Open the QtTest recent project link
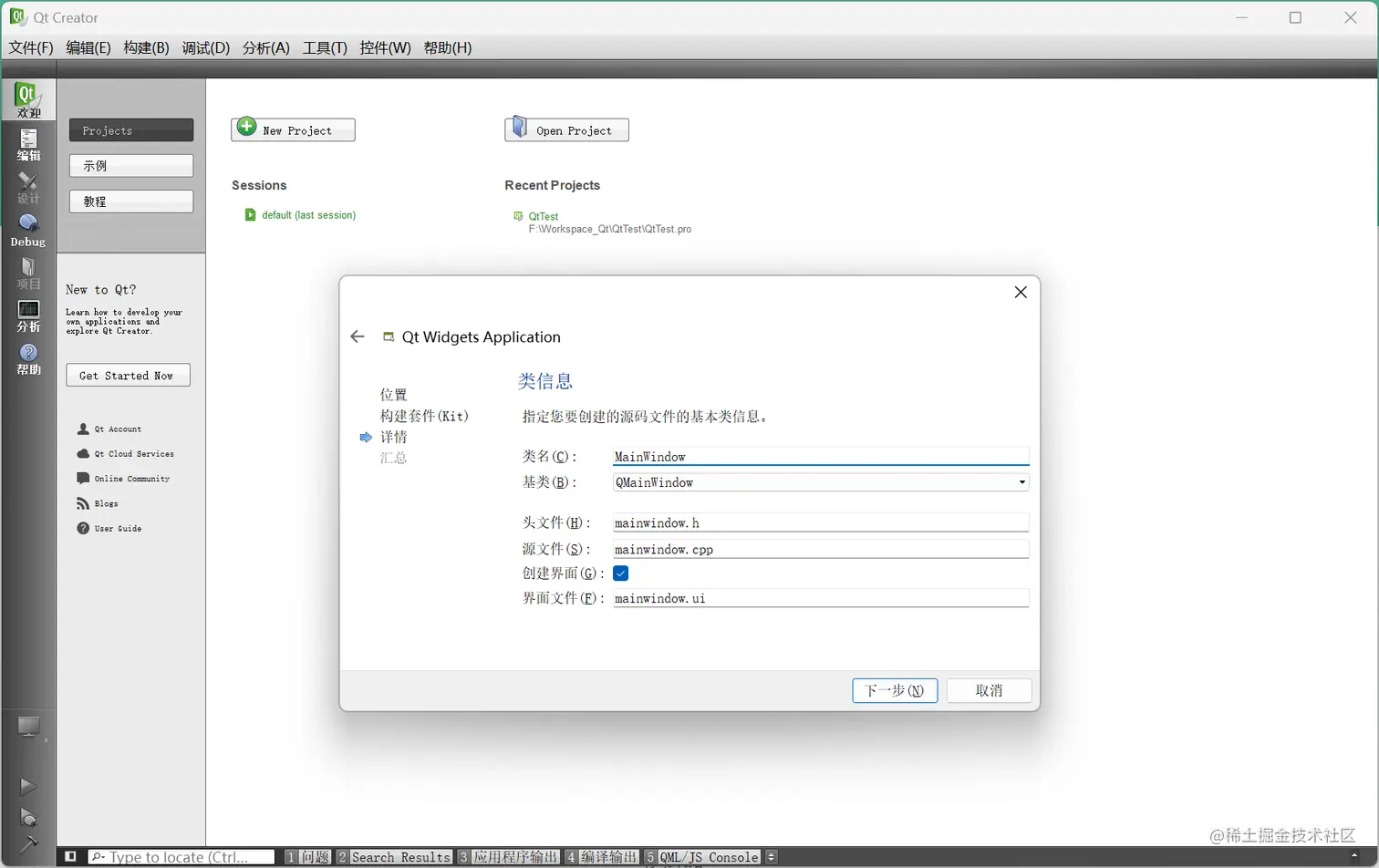The width and height of the screenshot is (1379, 868). click(544, 216)
